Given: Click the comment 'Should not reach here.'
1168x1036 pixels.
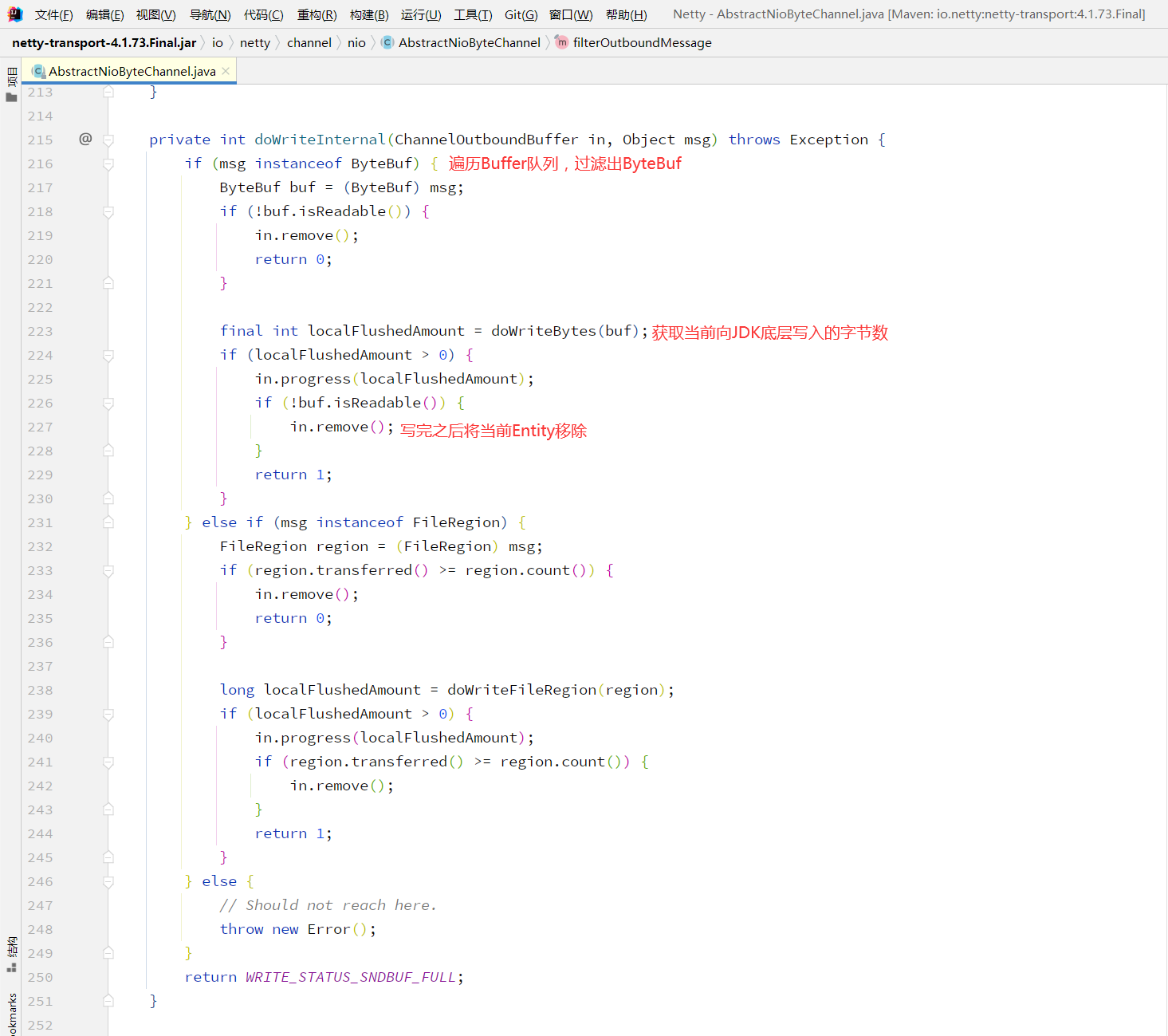Looking at the screenshot, I should [328, 905].
